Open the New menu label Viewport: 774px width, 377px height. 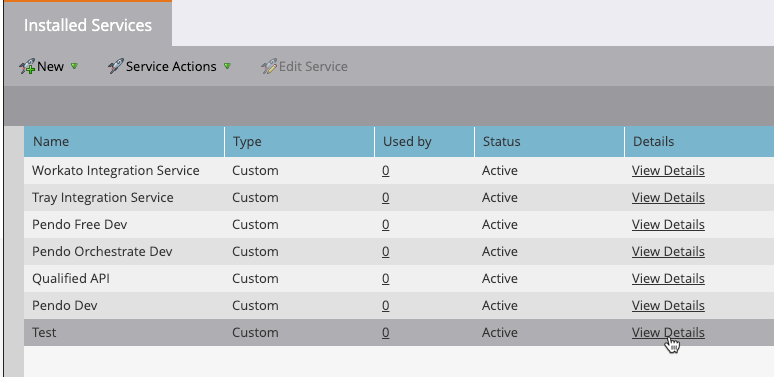[x=50, y=66]
